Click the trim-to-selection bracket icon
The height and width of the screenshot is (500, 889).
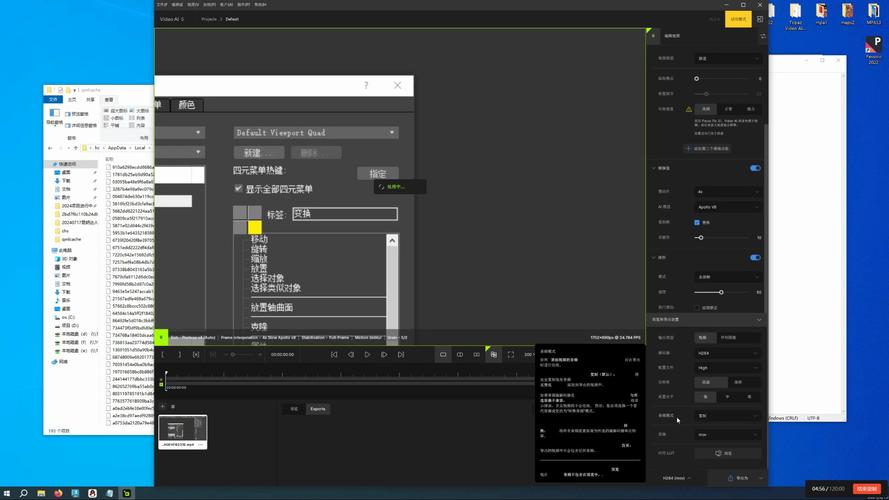[196, 354]
